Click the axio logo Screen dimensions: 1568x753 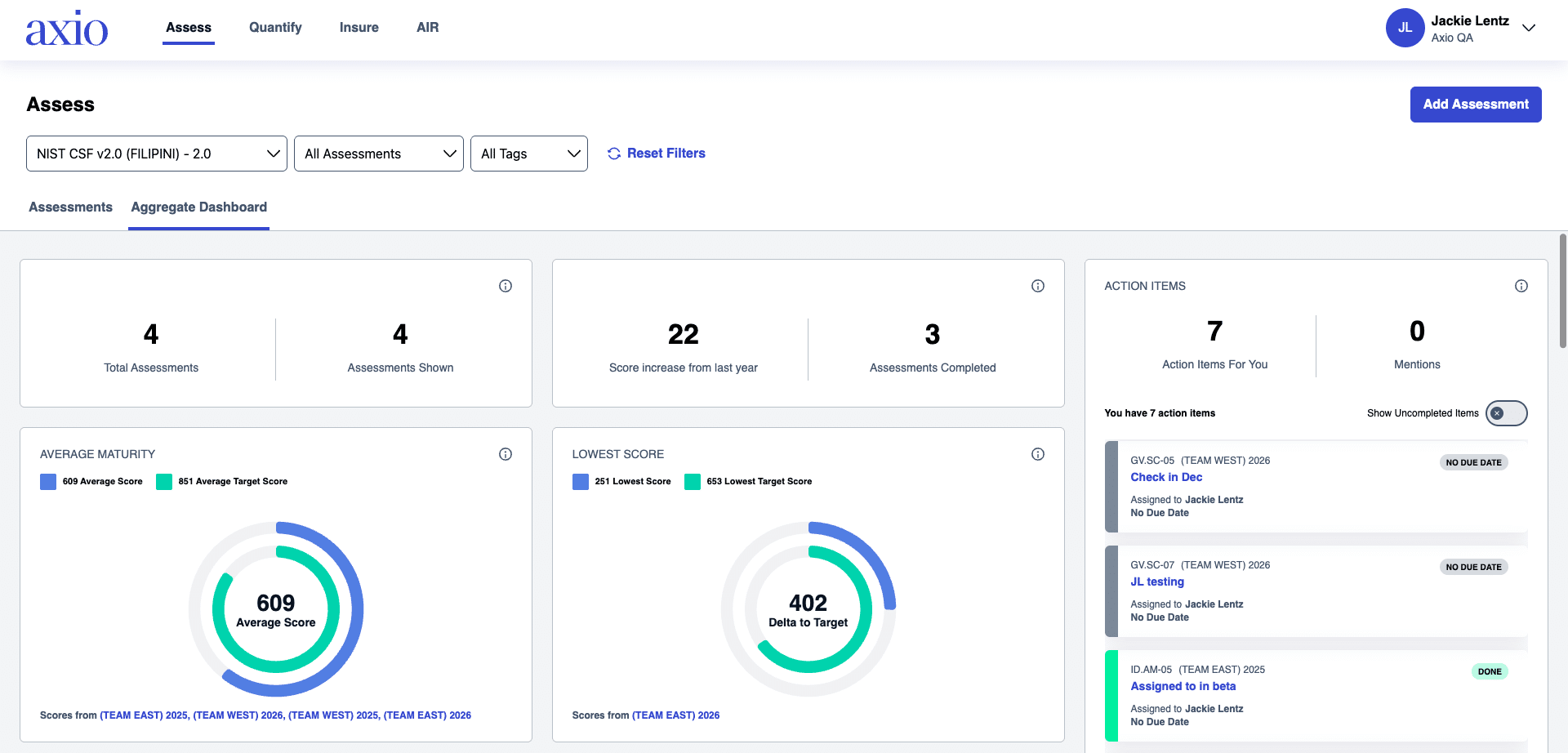pos(67,29)
